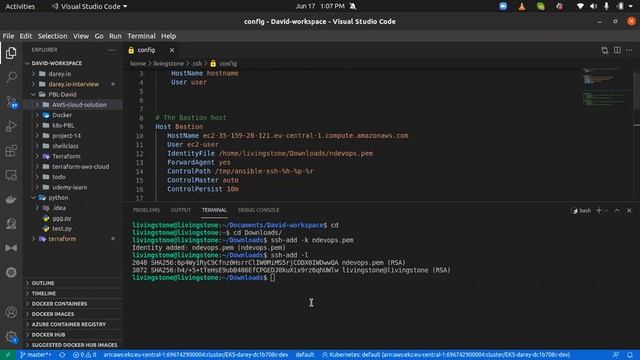The width and height of the screenshot is (640, 360).
Task: Click the explorer more actions ellipsis
Action: point(112,50)
